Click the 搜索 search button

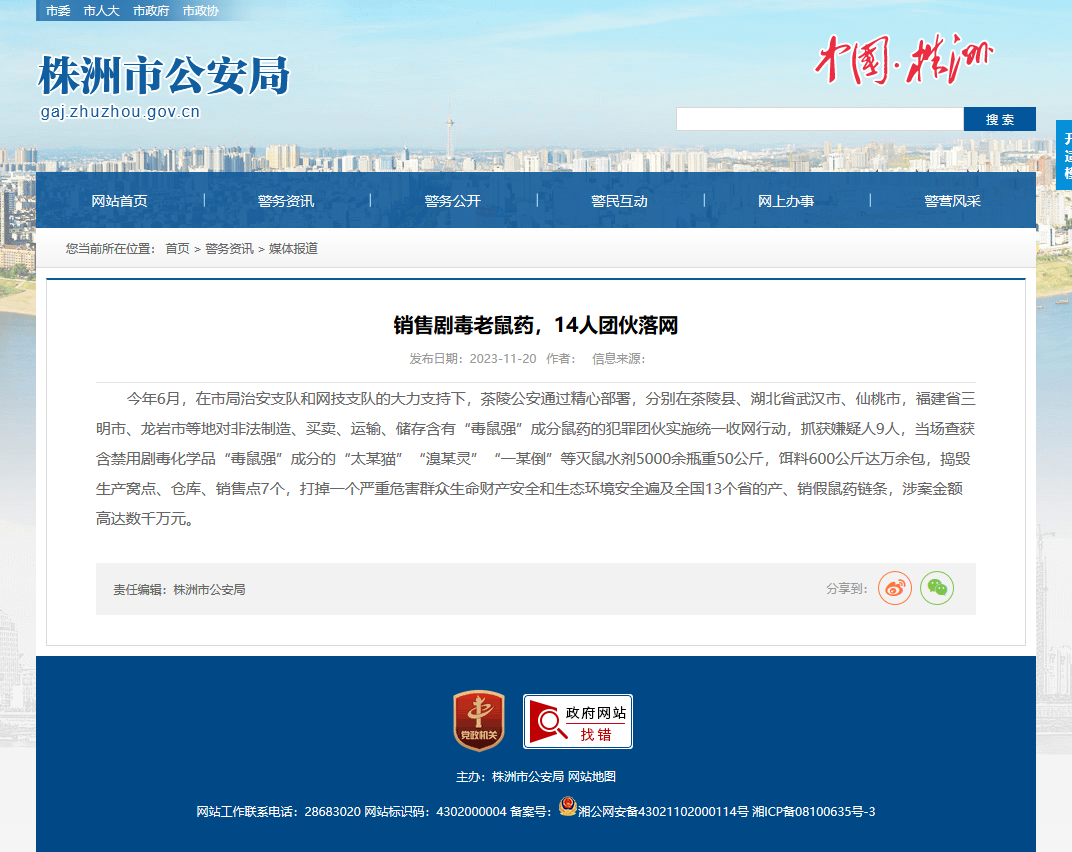pyautogui.click(x=1000, y=119)
